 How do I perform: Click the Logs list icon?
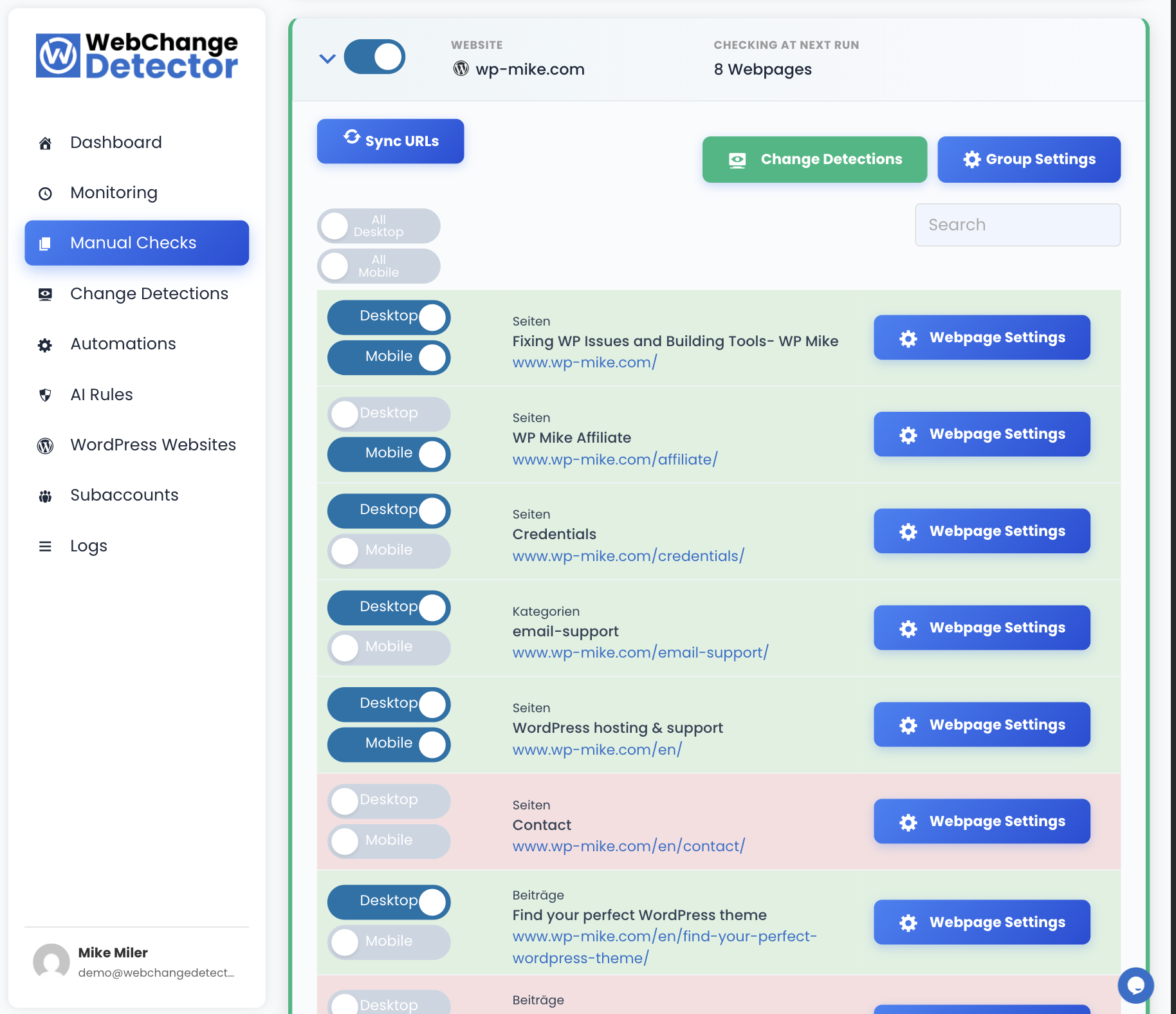45,546
